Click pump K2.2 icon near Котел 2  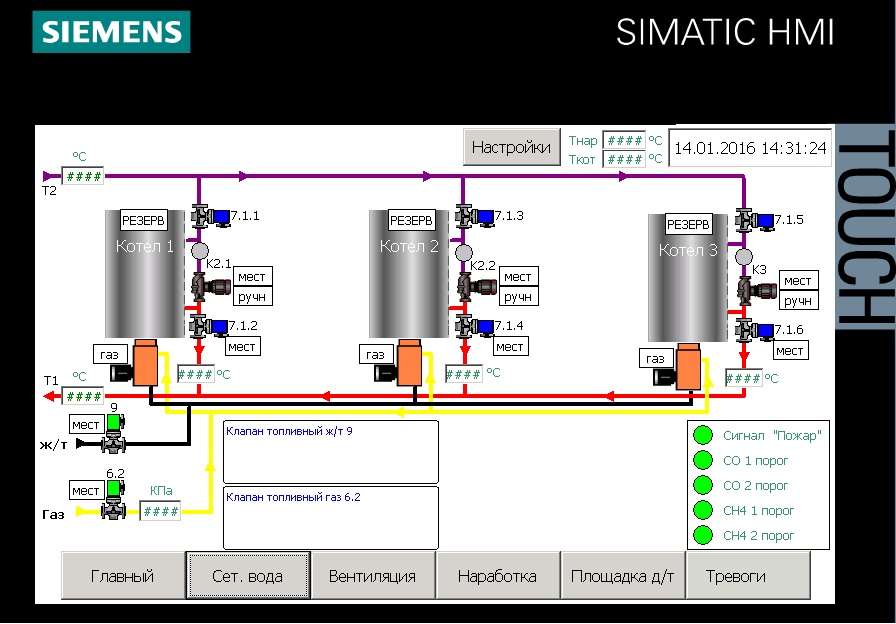pyautogui.click(x=474, y=287)
